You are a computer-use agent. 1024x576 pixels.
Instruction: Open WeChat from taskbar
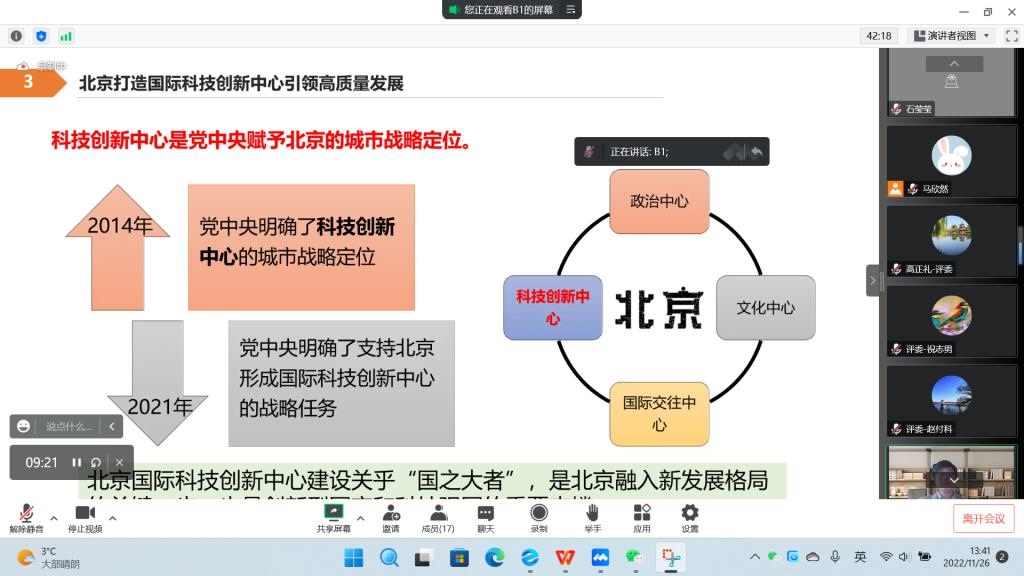[x=635, y=557]
